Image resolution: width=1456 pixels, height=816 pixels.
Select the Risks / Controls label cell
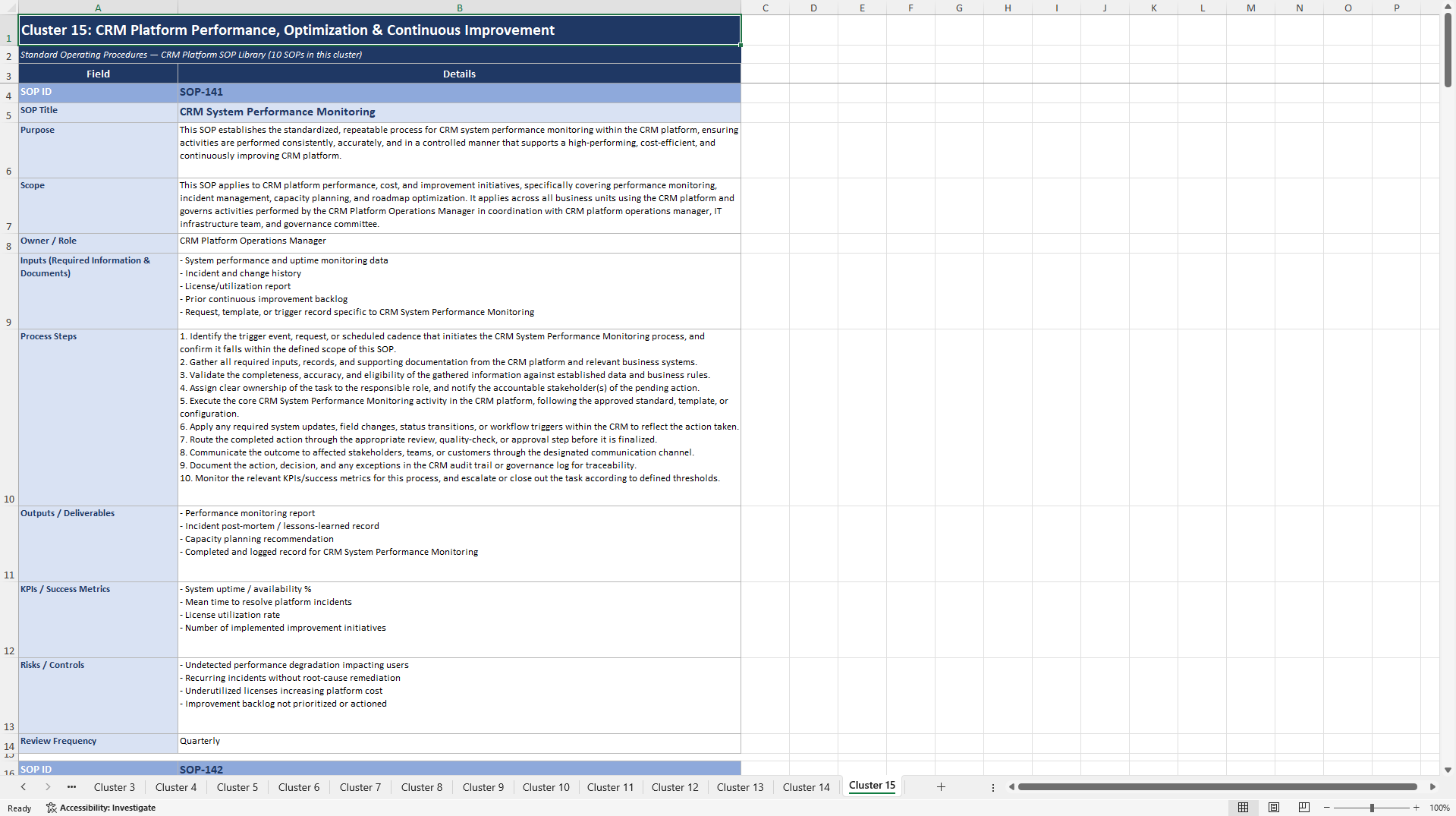[x=98, y=696]
